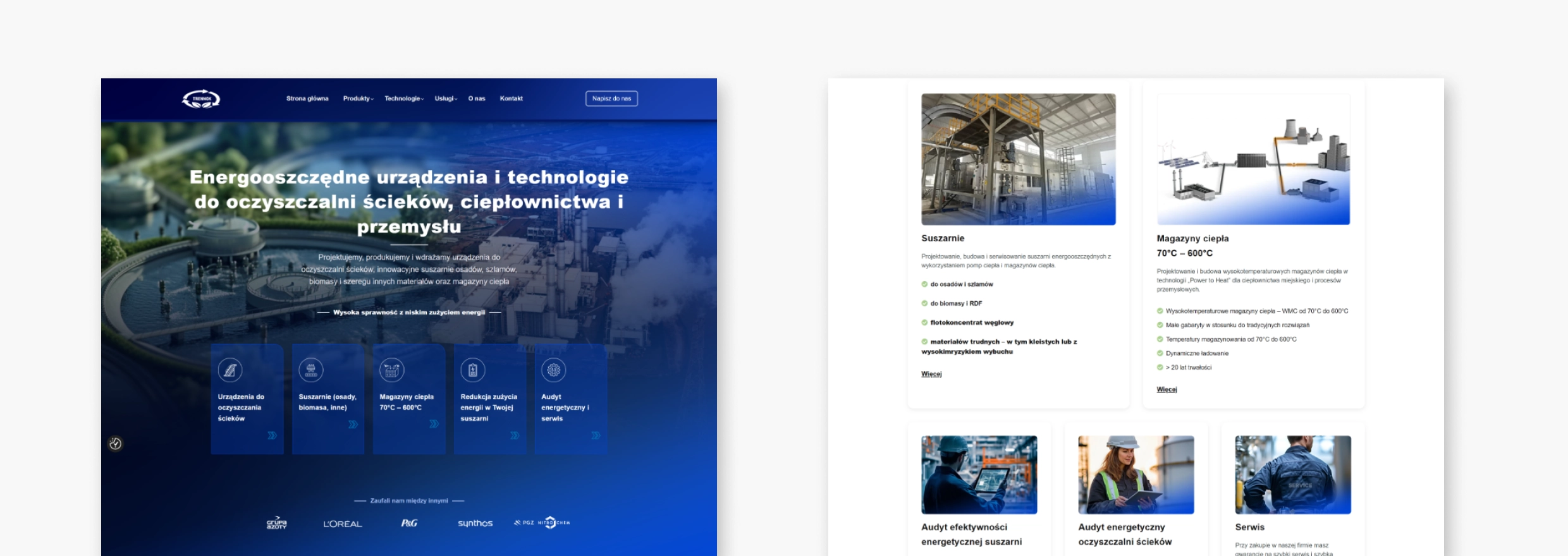Screen dimensions: 1568x556
Task: Click the energy reduction battery icon
Action: click(473, 370)
